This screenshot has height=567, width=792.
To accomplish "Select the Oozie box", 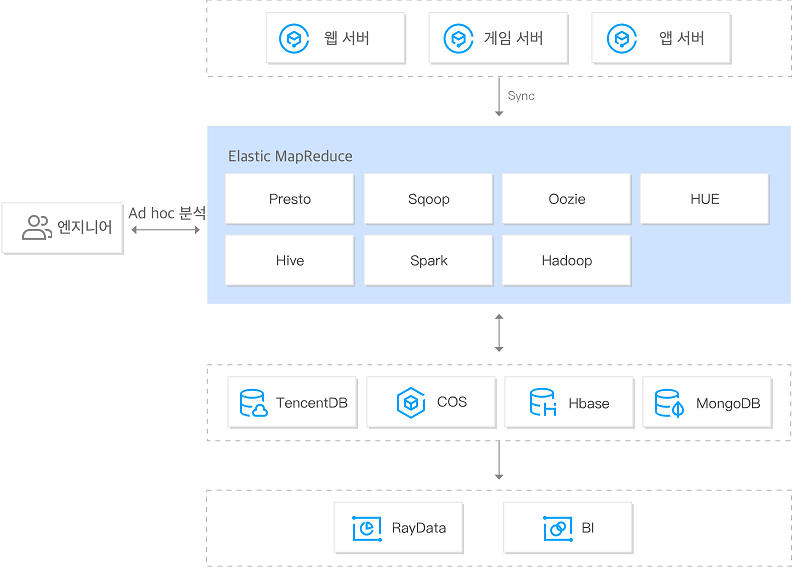I will pyautogui.click(x=567, y=199).
